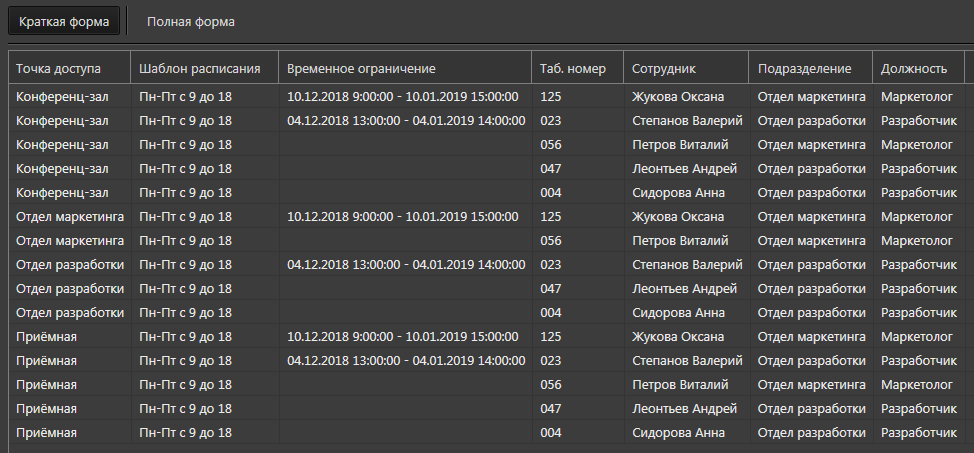Viewport: 974px width, 453px height.
Task: Switch to Полная форма tab
Action: [191, 22]
